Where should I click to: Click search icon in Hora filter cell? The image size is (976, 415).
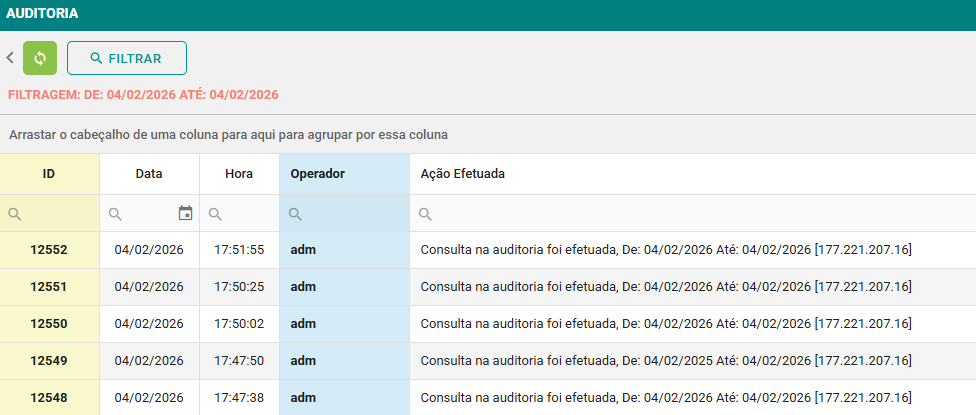[215, 214]
